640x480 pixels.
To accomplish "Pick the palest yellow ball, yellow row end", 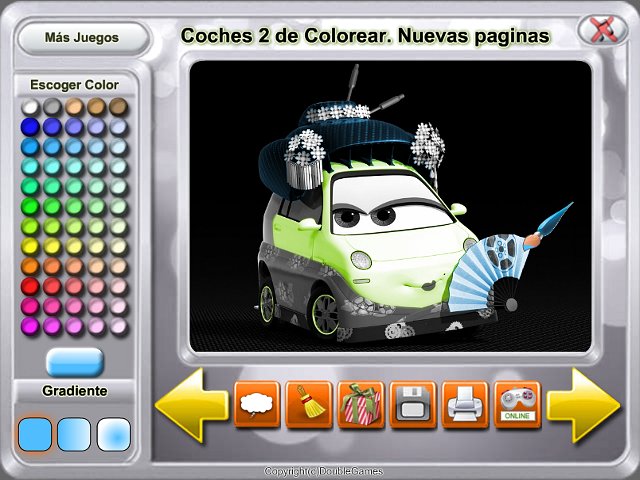I will click(118, 247).
